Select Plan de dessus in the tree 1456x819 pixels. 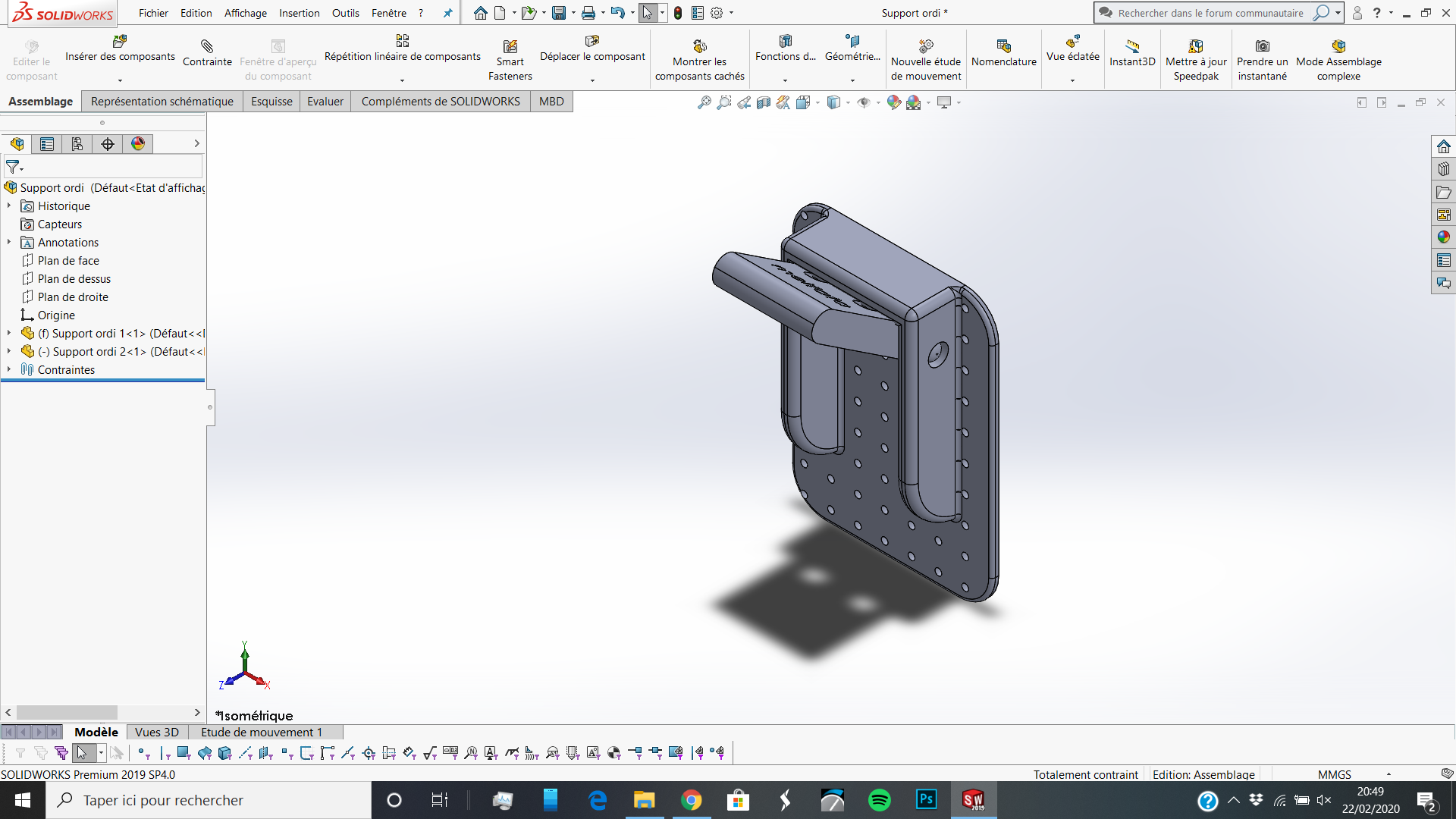tap(74, 279)
